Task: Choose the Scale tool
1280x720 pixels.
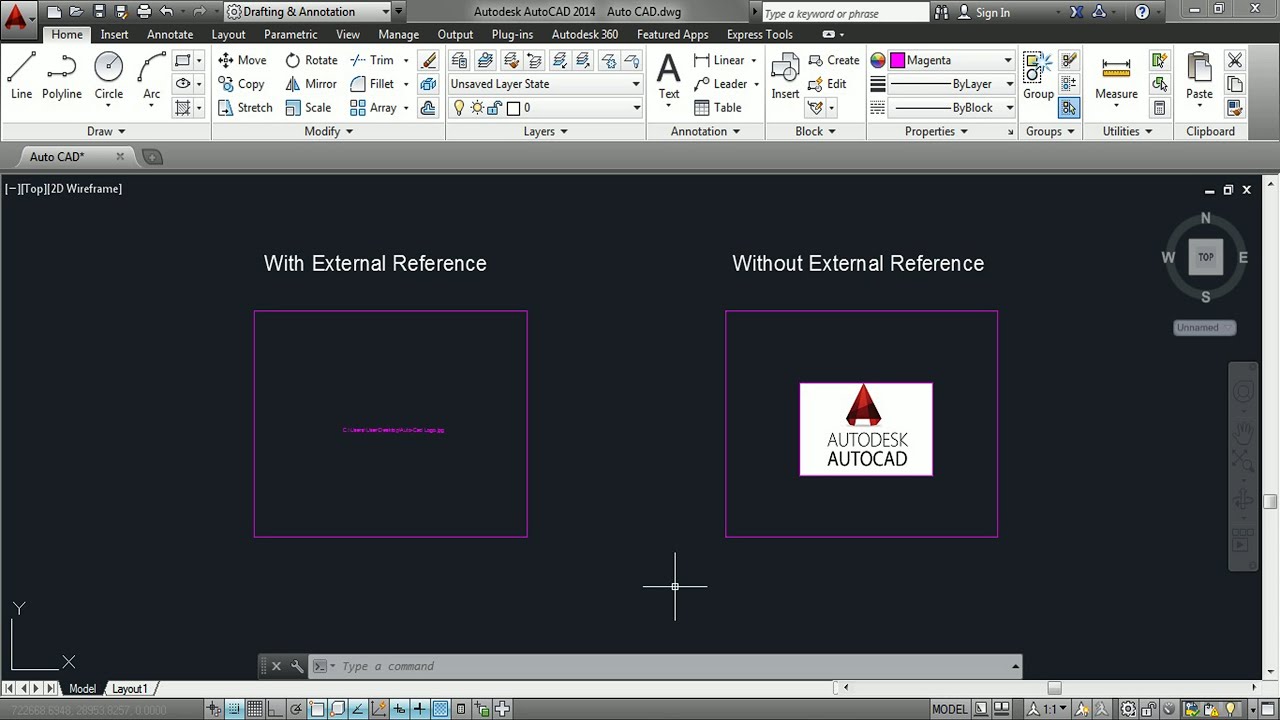Action: coord(308,108)
